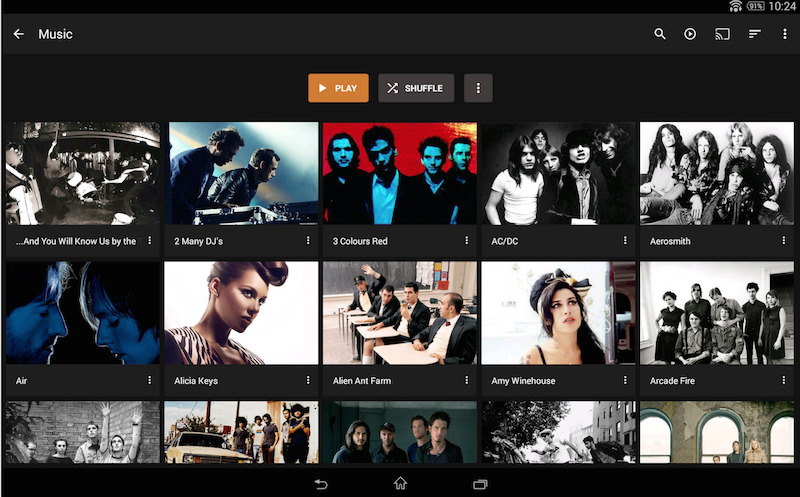The image size is (800, 497).
Task: Start playback with the PLAY button
Action: click(338, 88)
